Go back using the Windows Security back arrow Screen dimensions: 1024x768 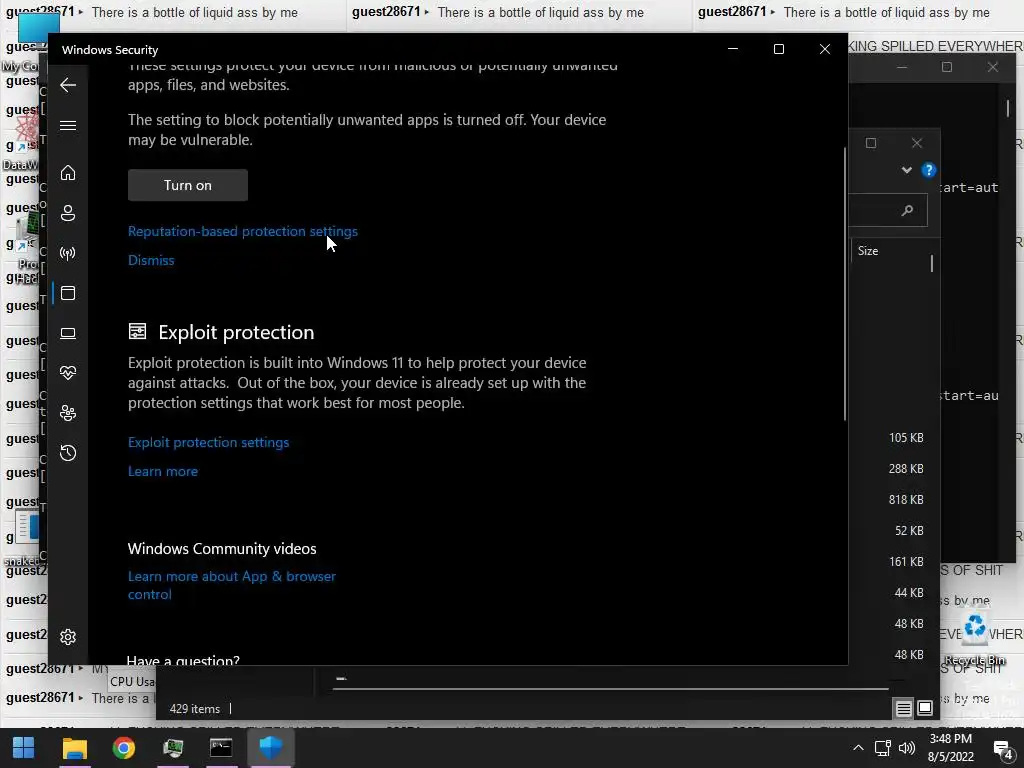point(68,85)
